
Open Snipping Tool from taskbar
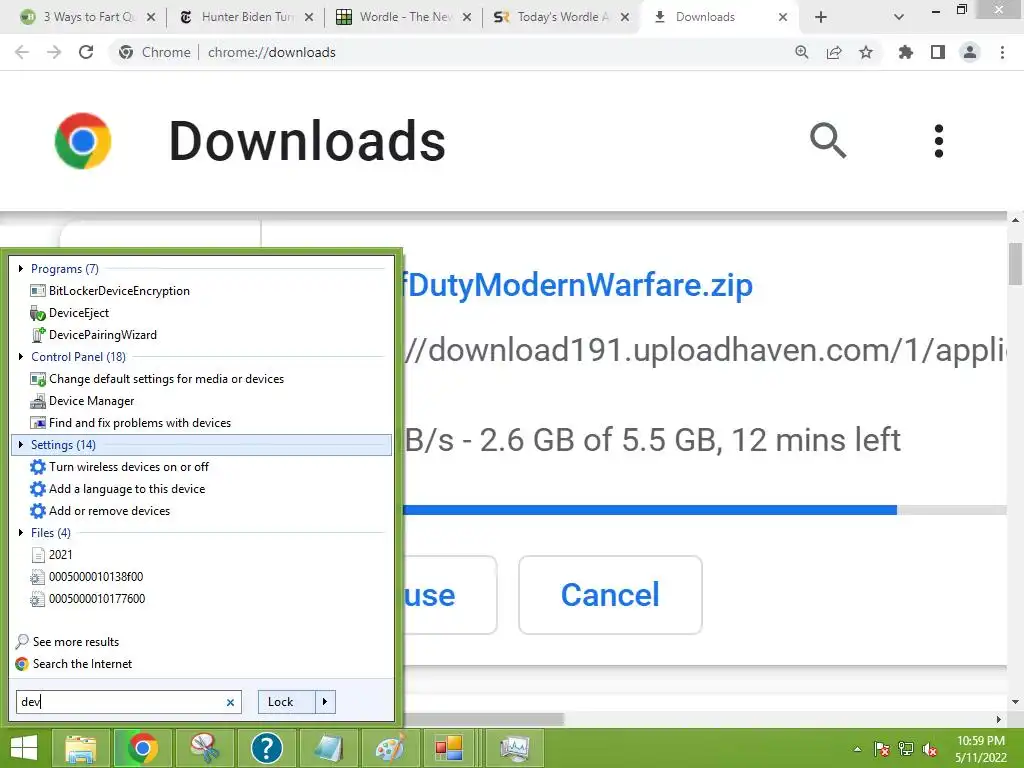[204, 748]
